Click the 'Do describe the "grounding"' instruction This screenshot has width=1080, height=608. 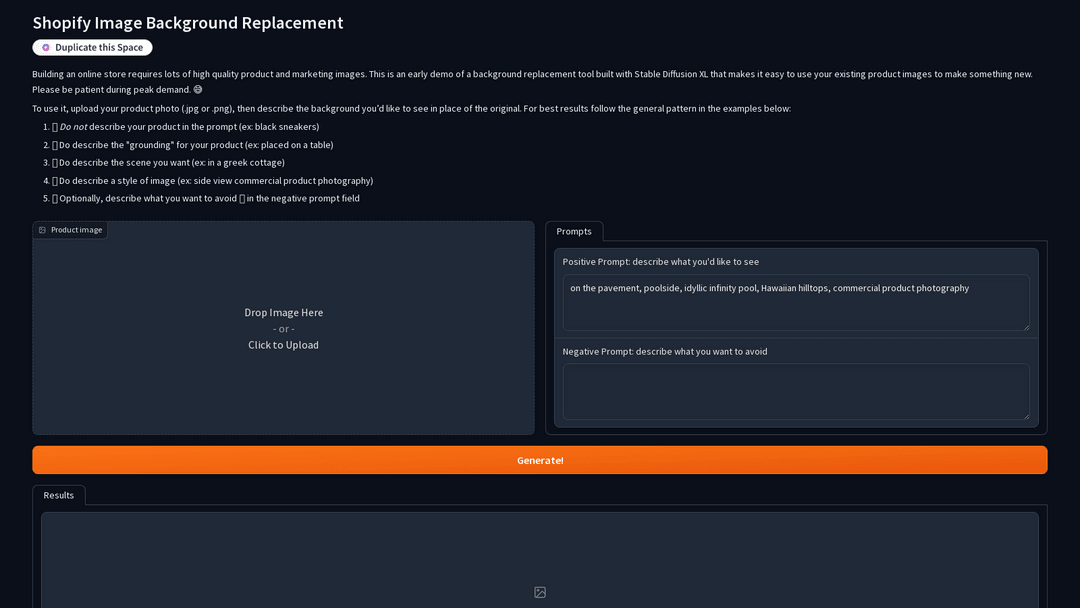point(193,145)
